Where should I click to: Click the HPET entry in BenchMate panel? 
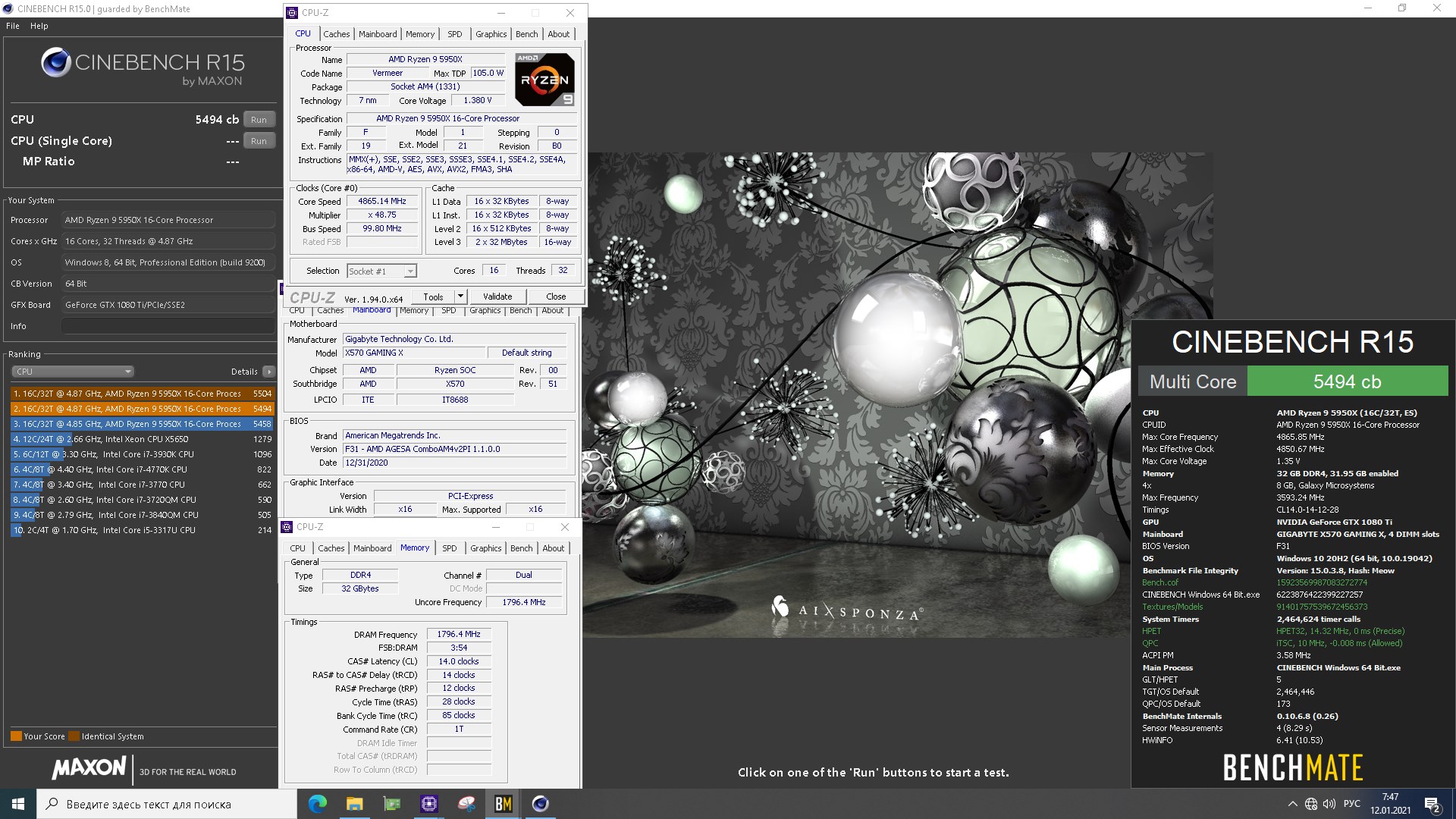tap(1151, 631)
